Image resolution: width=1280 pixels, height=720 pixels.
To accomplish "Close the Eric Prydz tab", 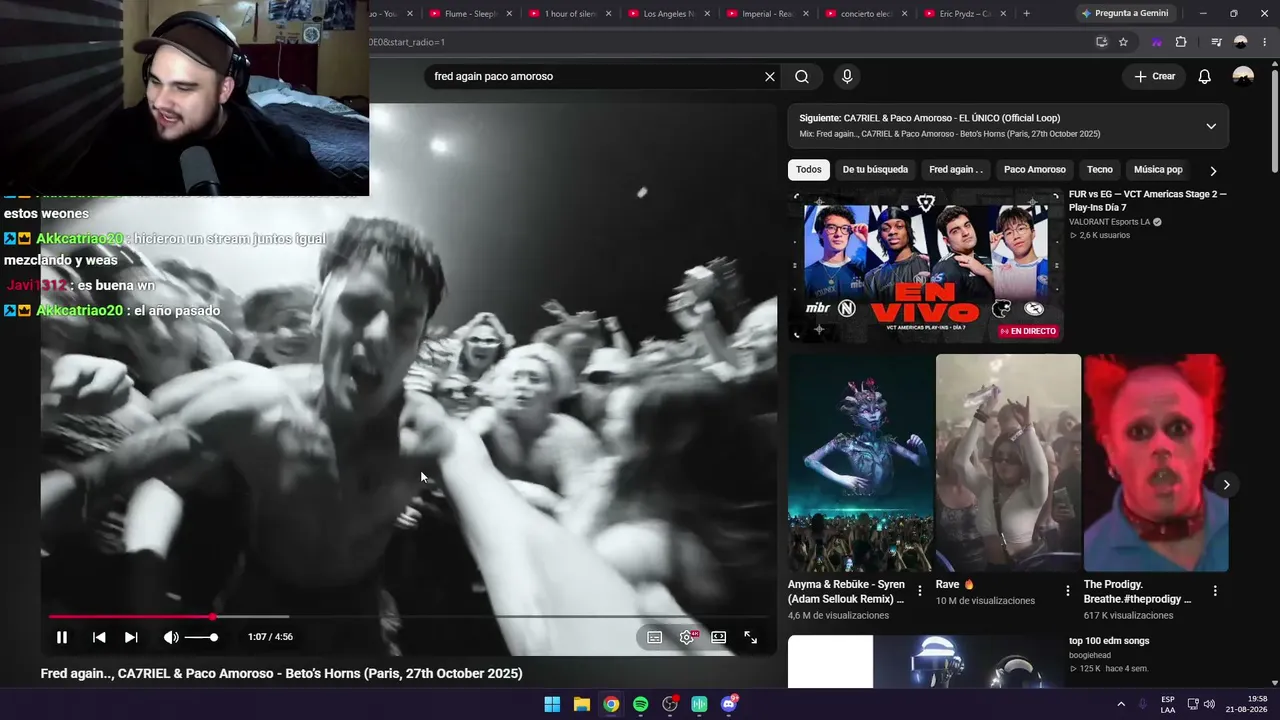I will pyautogui.click(x=1004, y=14).
